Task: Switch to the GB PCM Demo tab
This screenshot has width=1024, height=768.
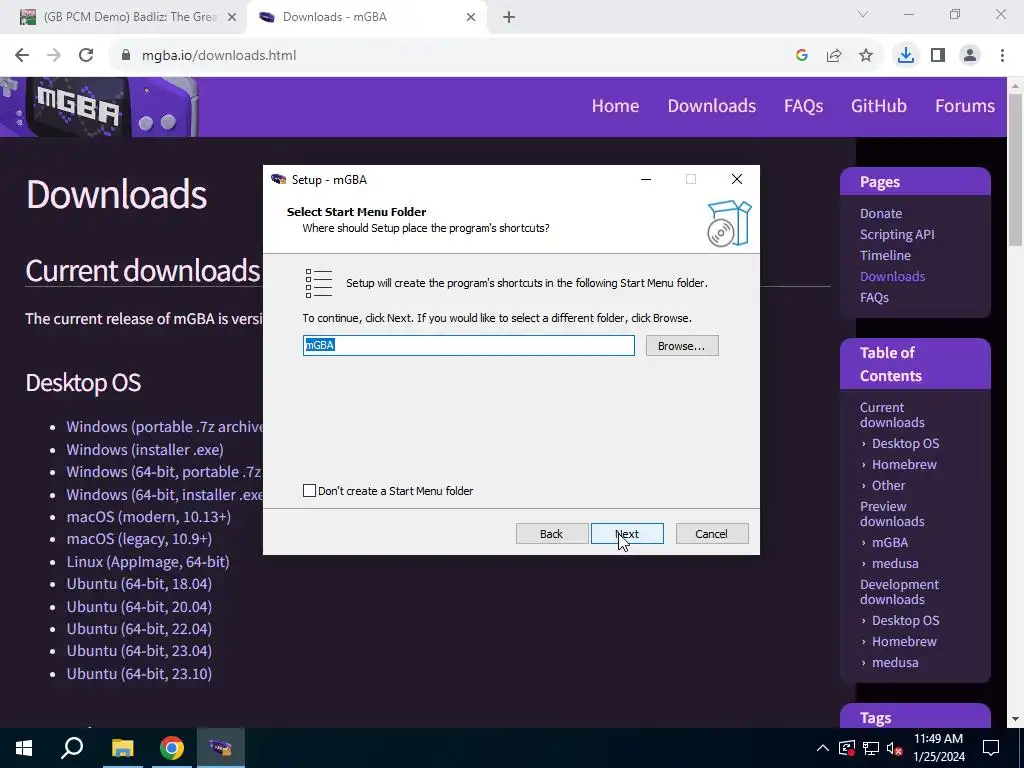Action: coord(129,17)
